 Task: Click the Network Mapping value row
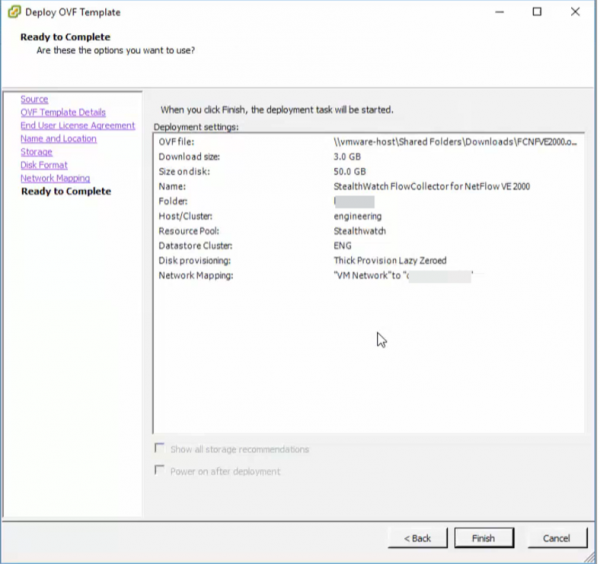402,274
